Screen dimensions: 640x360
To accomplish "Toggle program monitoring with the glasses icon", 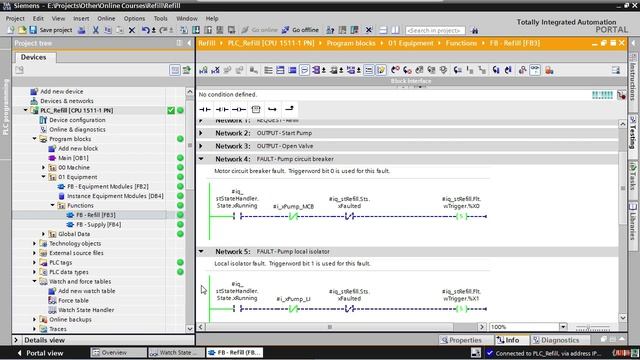I will (x=535, y=70).
